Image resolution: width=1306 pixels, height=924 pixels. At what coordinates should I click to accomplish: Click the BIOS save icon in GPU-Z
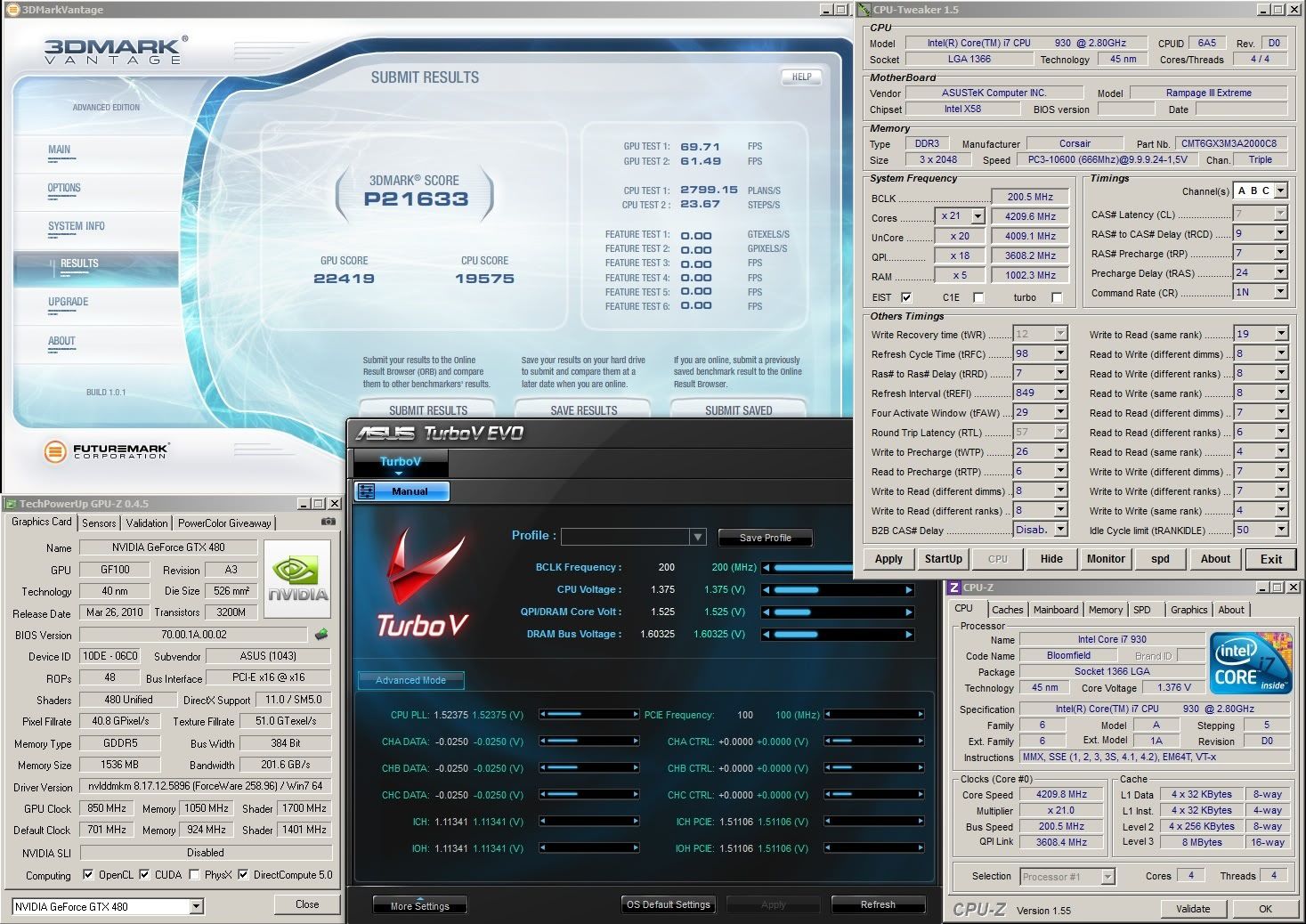tap(321, 635)
